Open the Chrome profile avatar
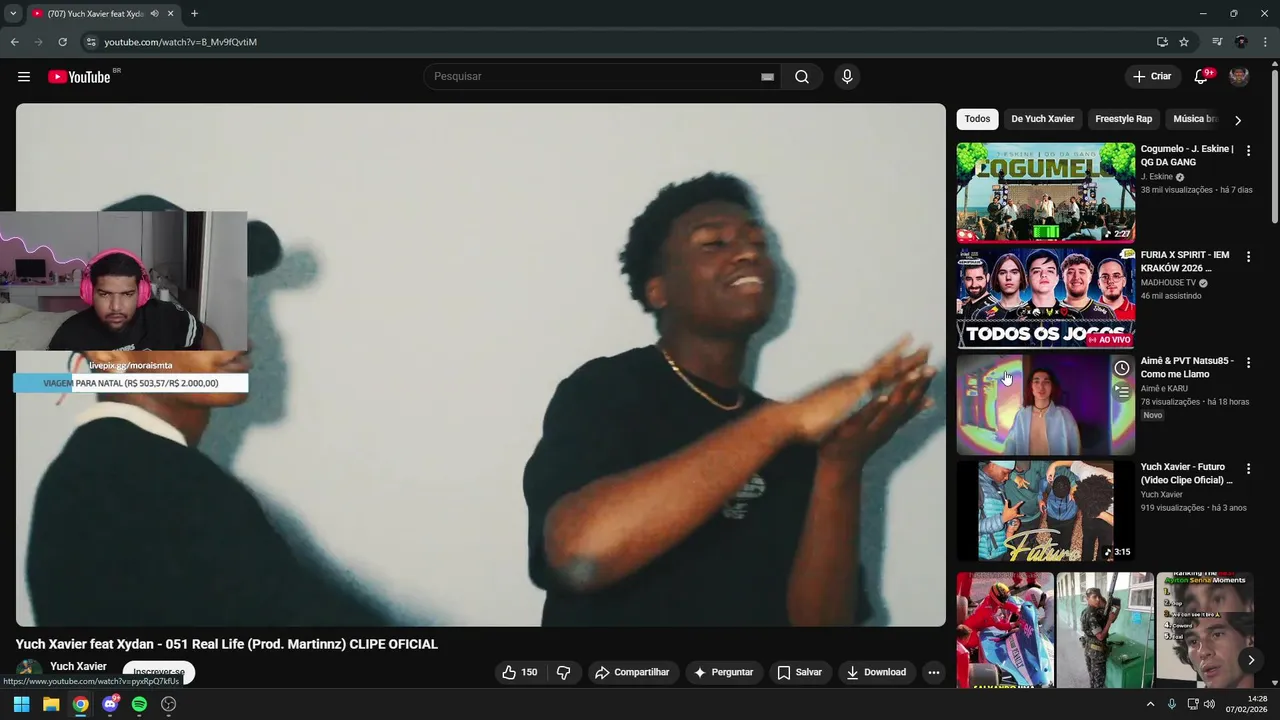1280x720 pixels. pyautogui.click(x=1241, y=42)
